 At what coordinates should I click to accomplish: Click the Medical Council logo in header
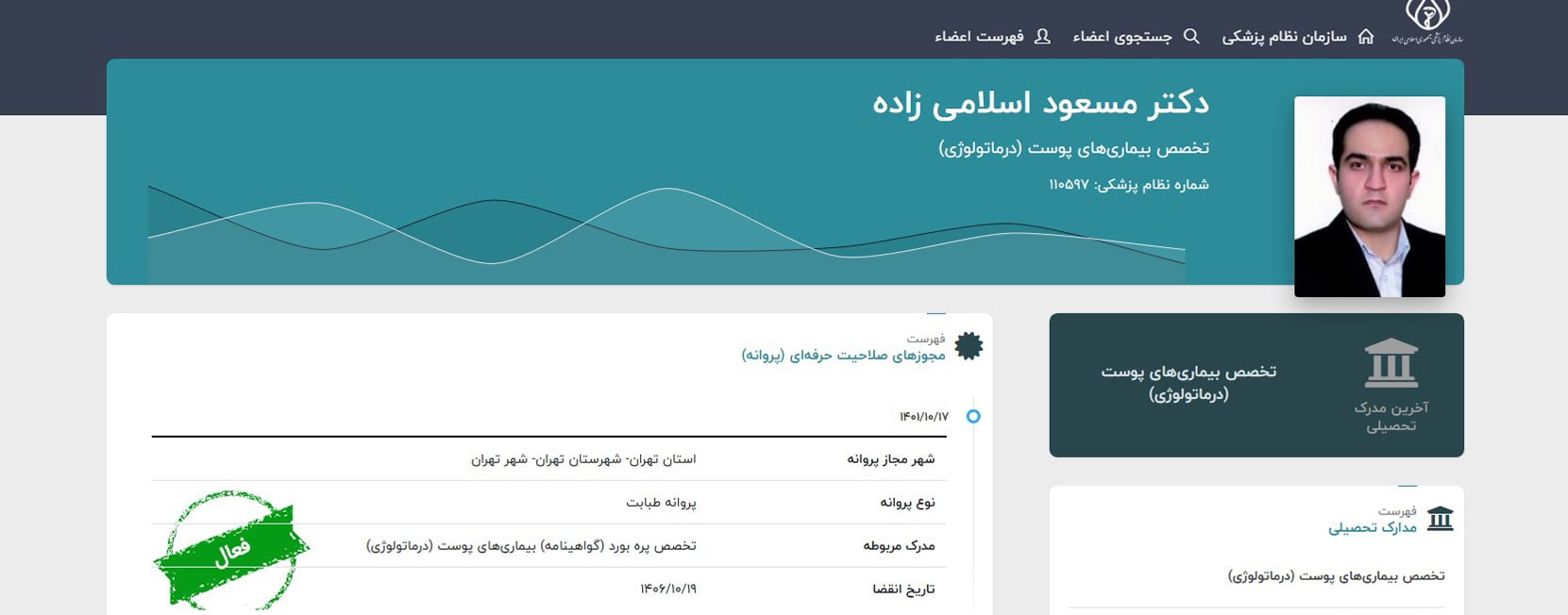click(1426, 23)
